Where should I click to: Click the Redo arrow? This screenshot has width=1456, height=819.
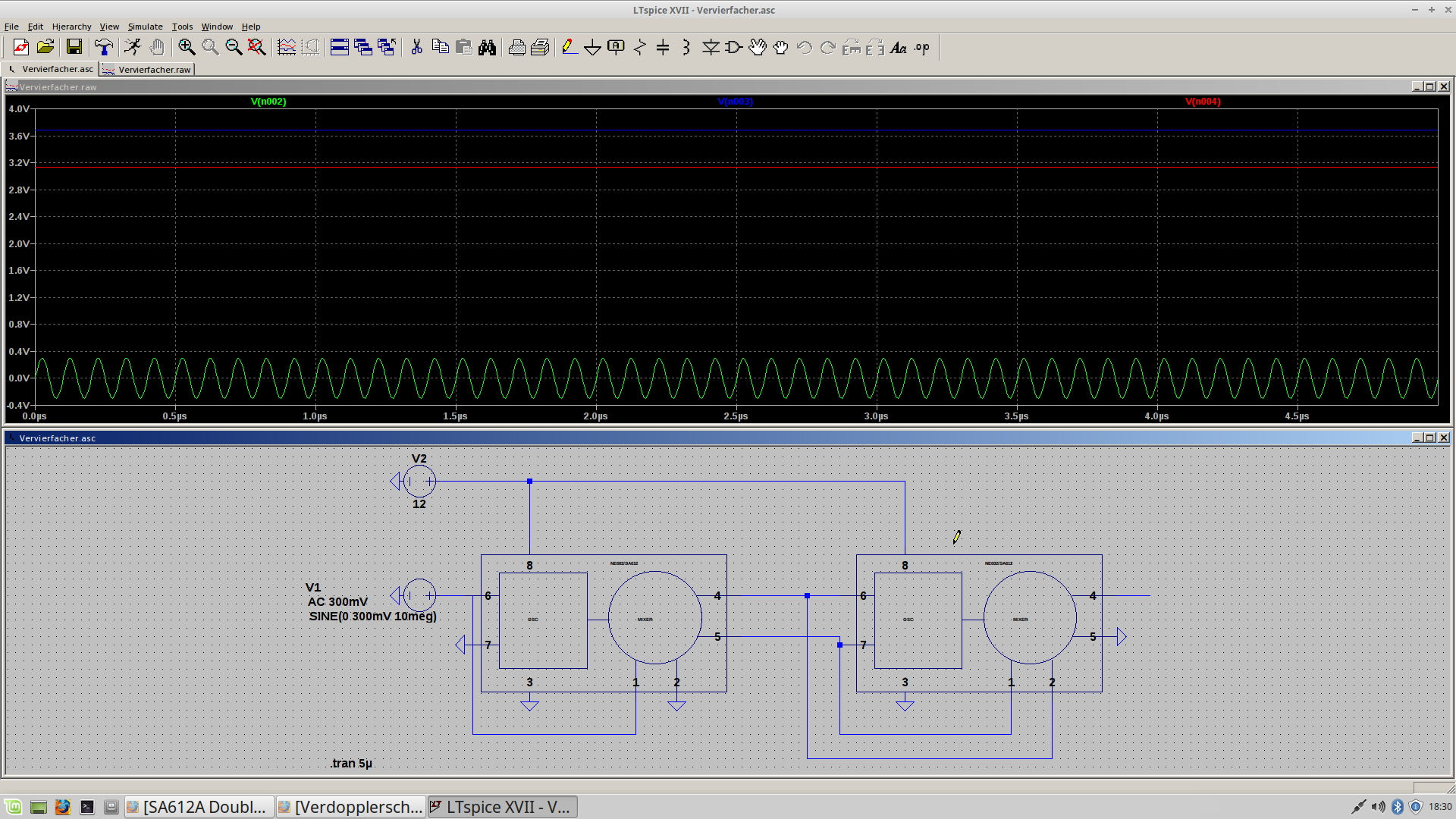828,47
